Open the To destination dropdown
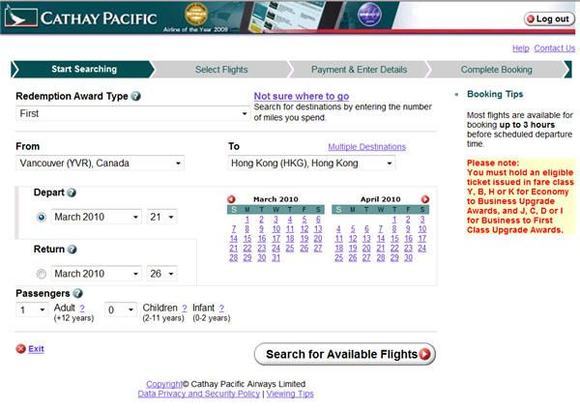Viewport: 580px width, 415px height. [311, 163]
